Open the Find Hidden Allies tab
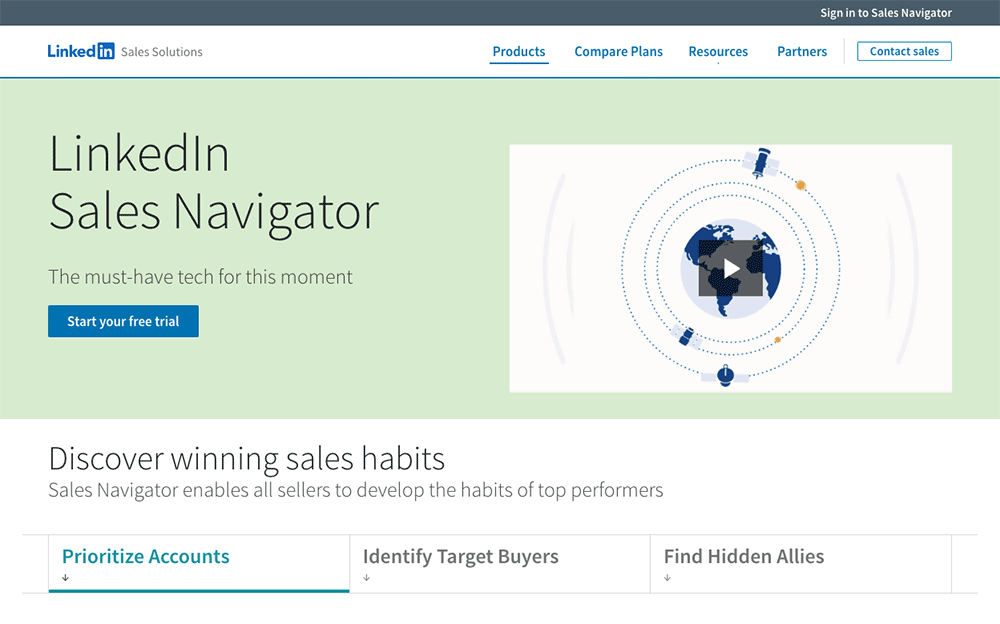Image resolution: width=1000 pixels, height=624 pixels. click(x=744, y=557)
